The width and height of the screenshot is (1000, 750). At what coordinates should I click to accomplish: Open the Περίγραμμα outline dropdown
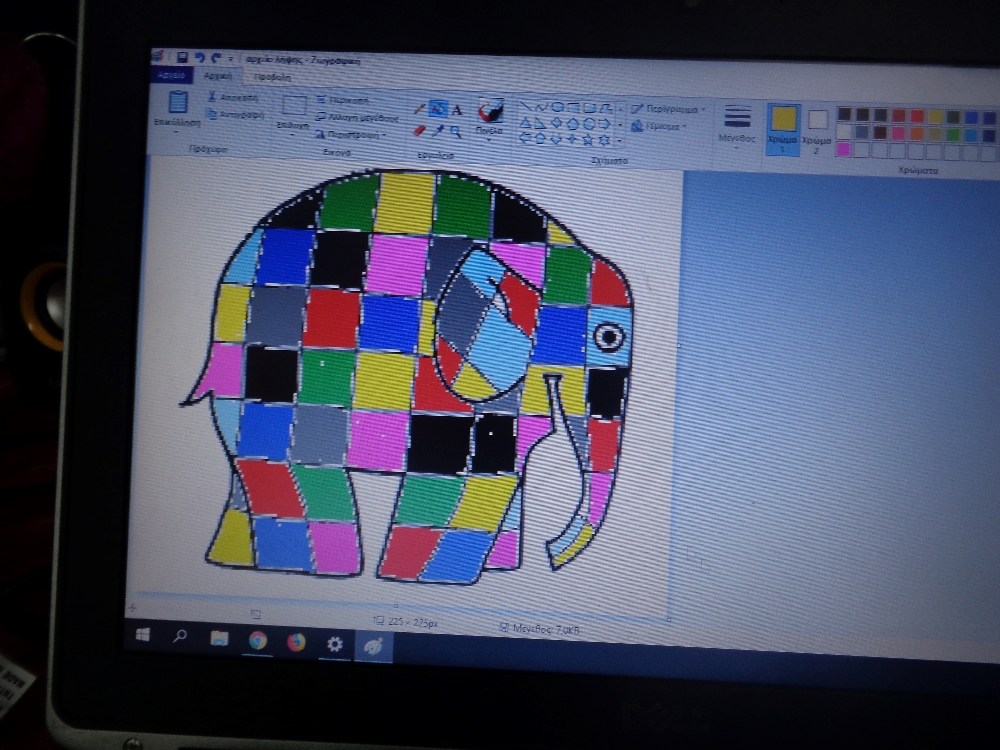click(x=670, y=110)
